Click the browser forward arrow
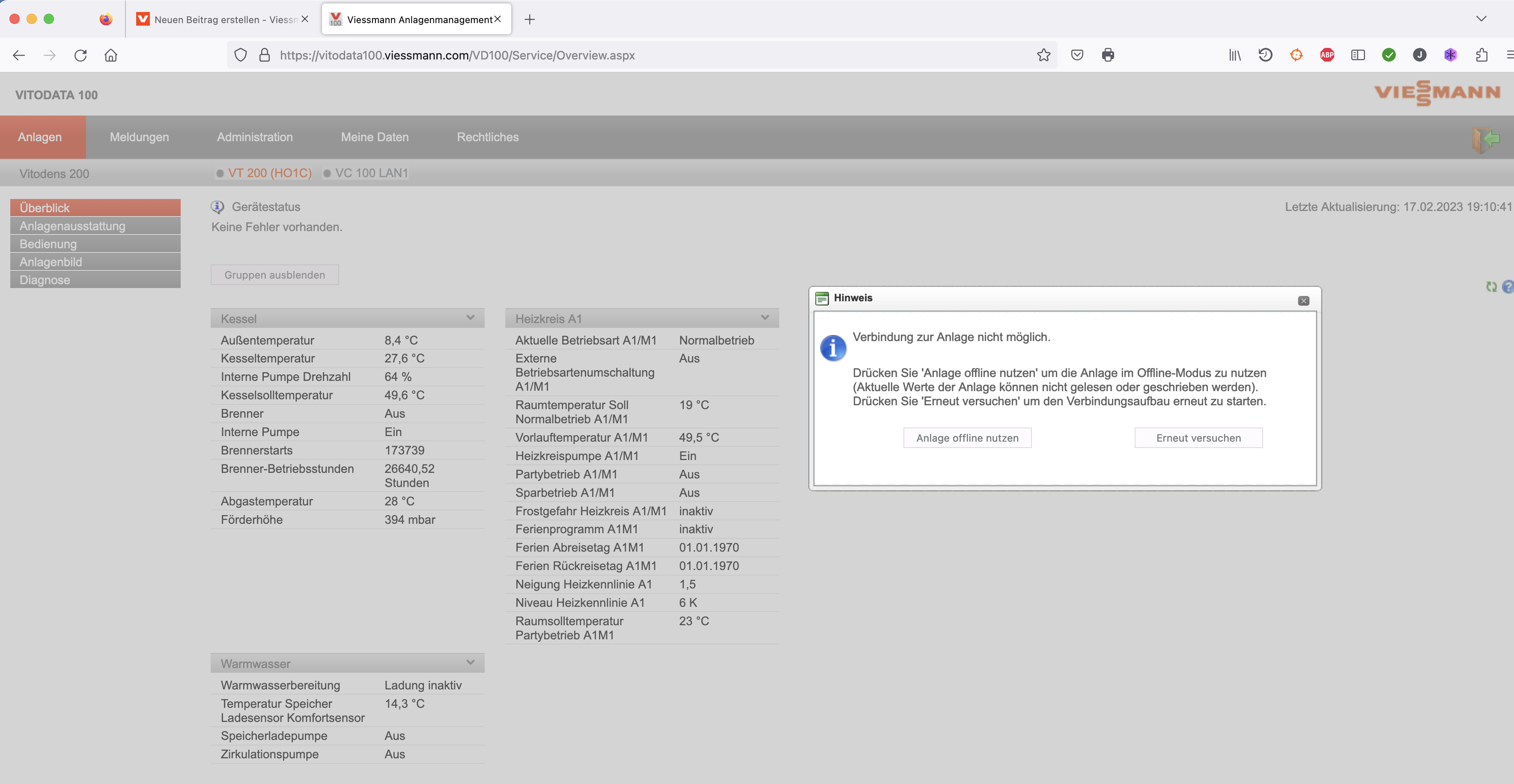 pos(50,55)
